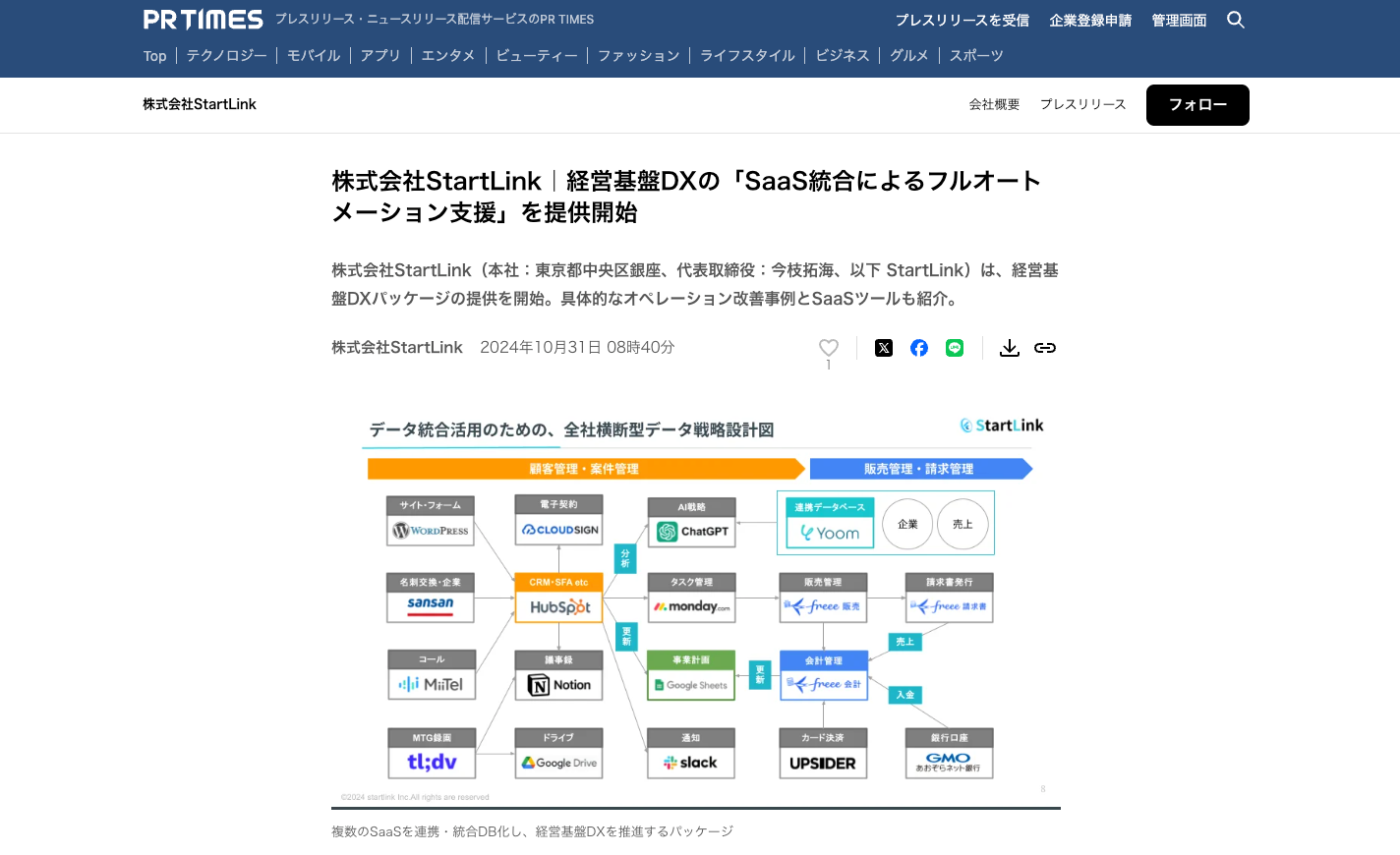The height and width of the screenshot is (855, 1400).
Task: Like the press release with heart icon
Action: (x=829, y=347)
